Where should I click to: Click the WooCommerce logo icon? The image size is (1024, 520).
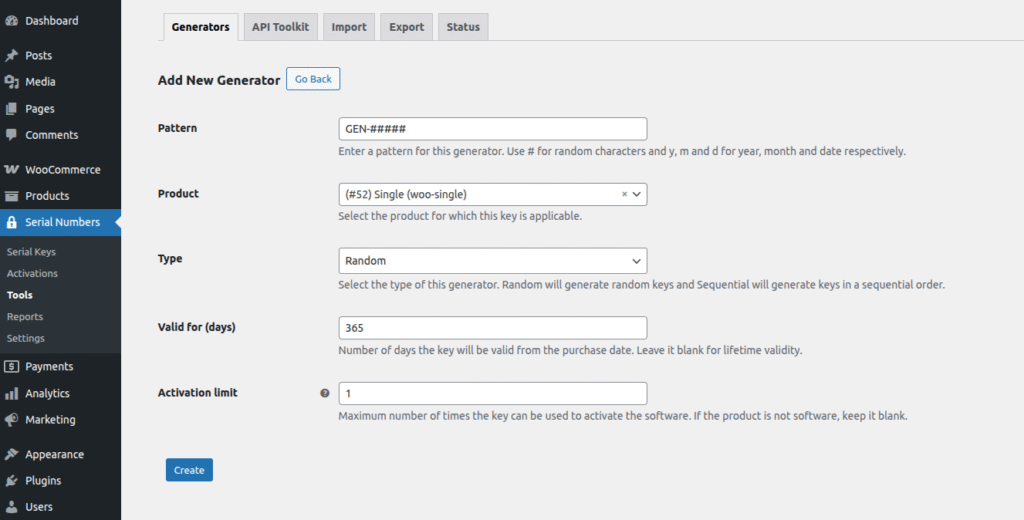click(12, 170)
